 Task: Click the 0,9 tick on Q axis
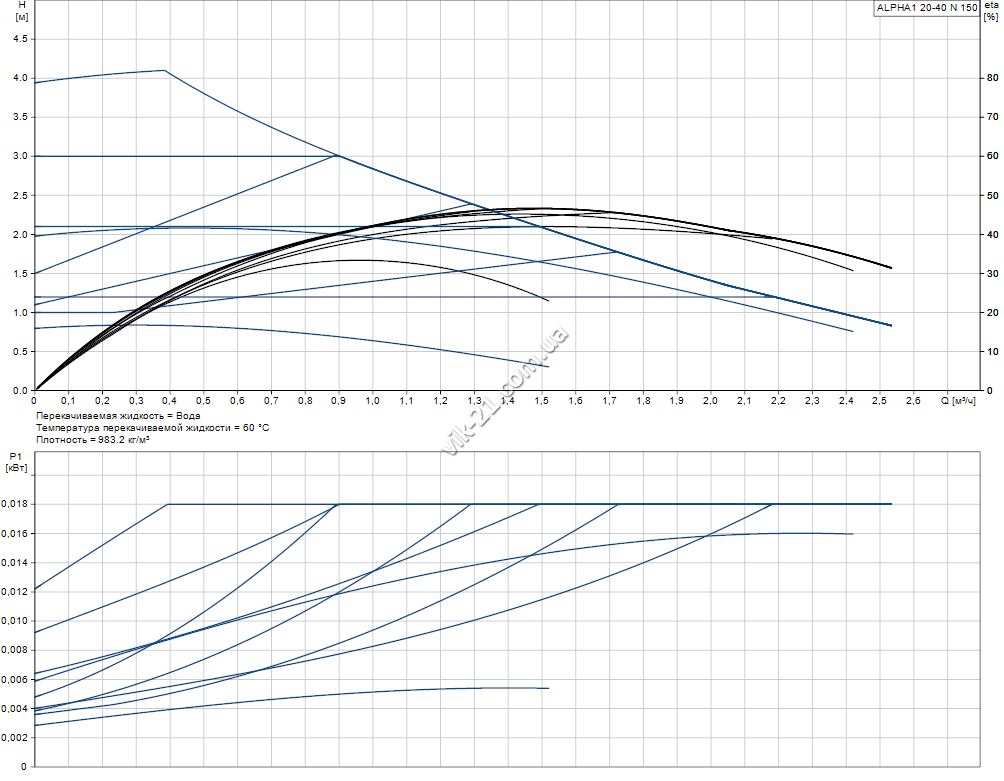(x=338, y=401)
